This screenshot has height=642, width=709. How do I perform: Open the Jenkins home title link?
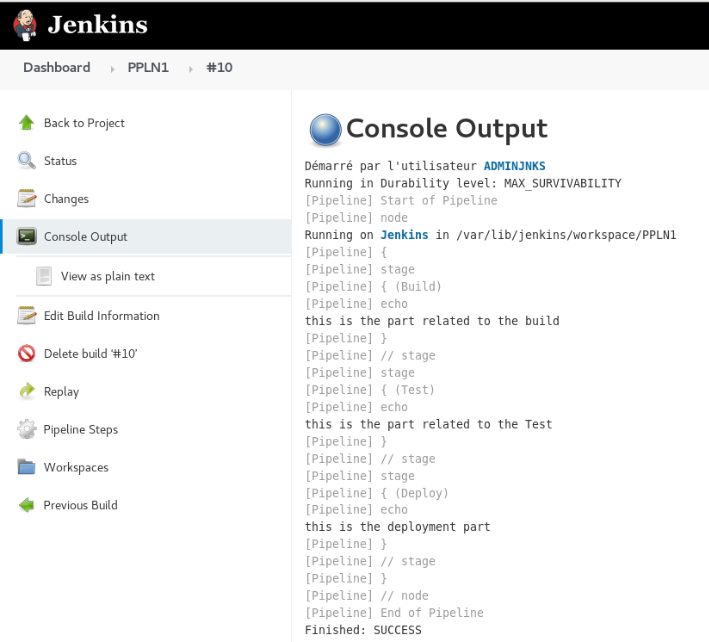click(98, 24)
